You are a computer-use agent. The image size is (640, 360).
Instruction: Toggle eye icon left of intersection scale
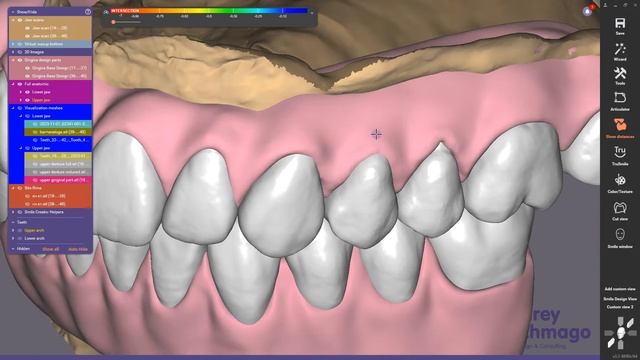(x=107, y=12)
